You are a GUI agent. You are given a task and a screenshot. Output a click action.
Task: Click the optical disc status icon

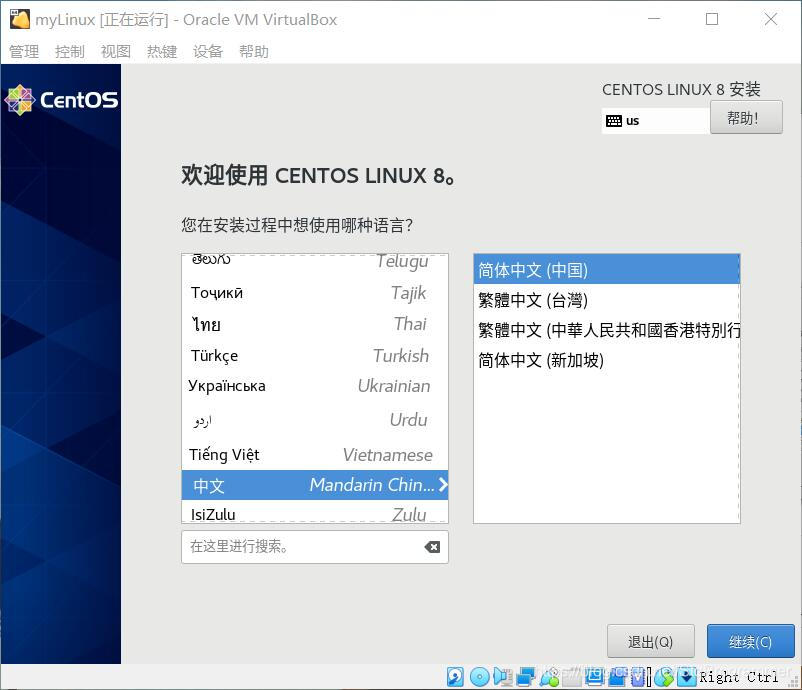click(x=480, y=677)
